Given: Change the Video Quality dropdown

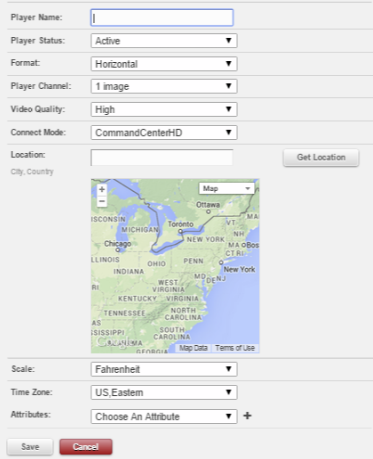Looking at the screenshot, I should 164,109.
